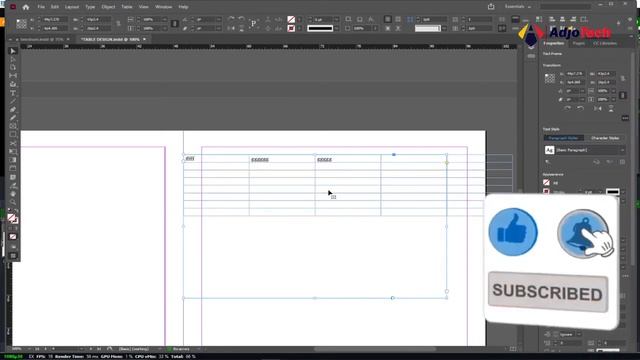Toggle constrain width and height in control bar
This screenshot has height=360, width=640.
click(x=118, y=24)
